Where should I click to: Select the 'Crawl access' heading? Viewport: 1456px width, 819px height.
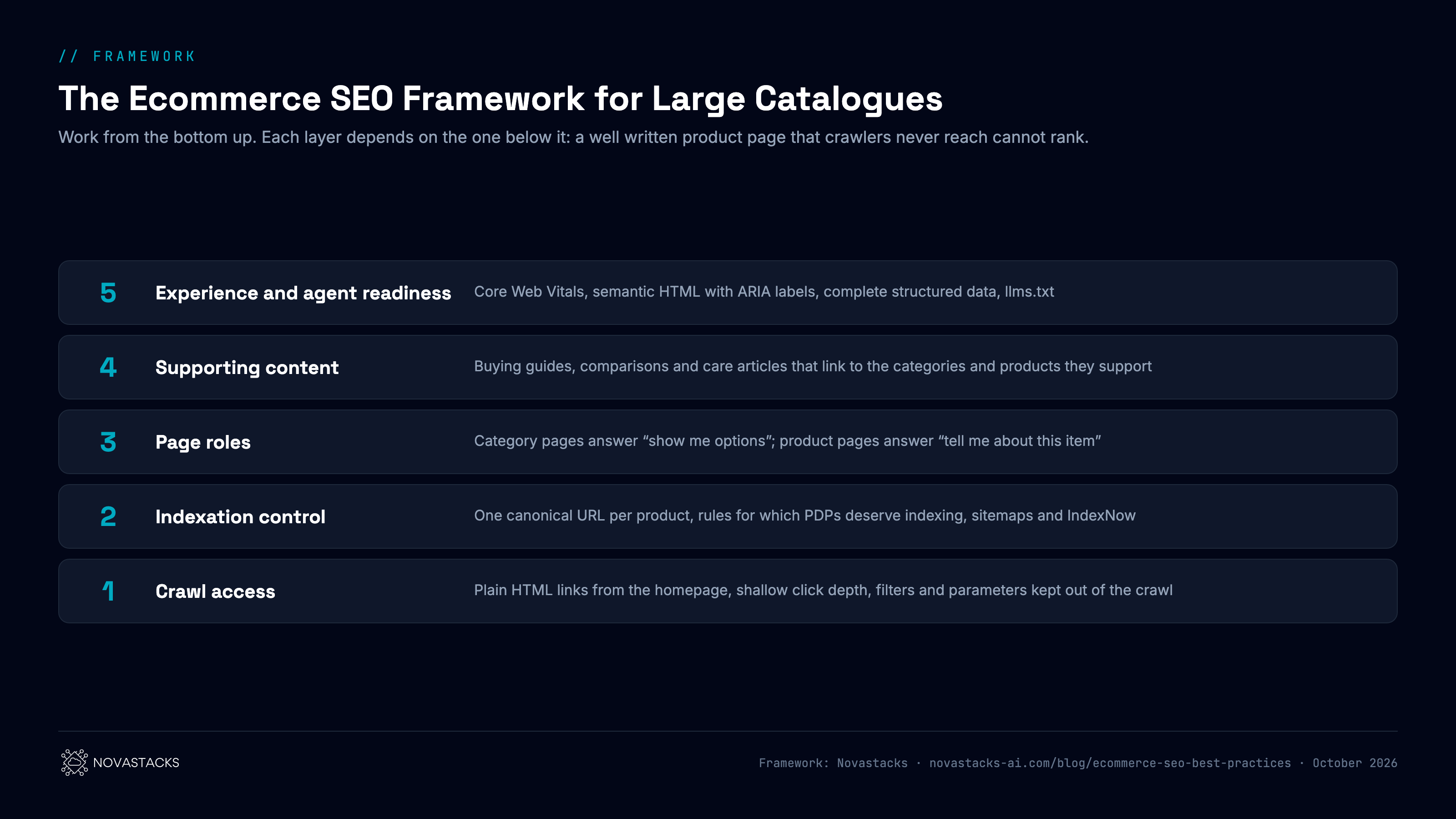tap(215, 591)
